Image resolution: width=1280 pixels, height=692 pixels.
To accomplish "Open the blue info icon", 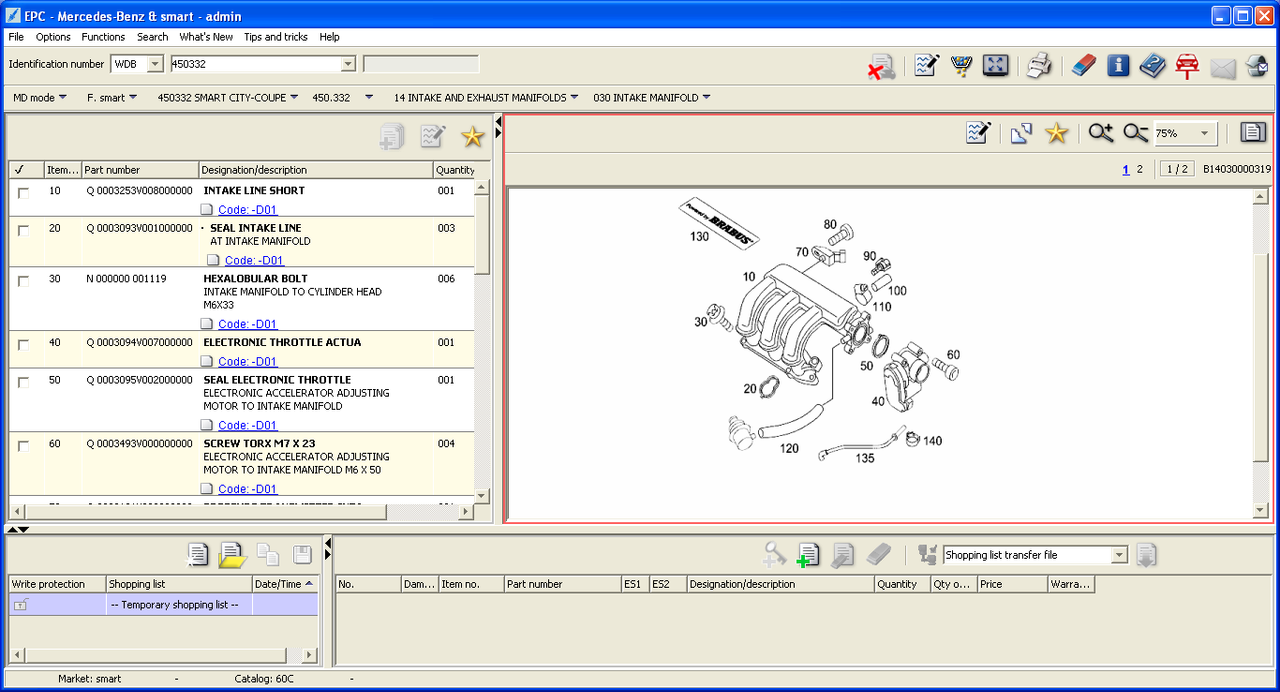I will (1118, 66).
